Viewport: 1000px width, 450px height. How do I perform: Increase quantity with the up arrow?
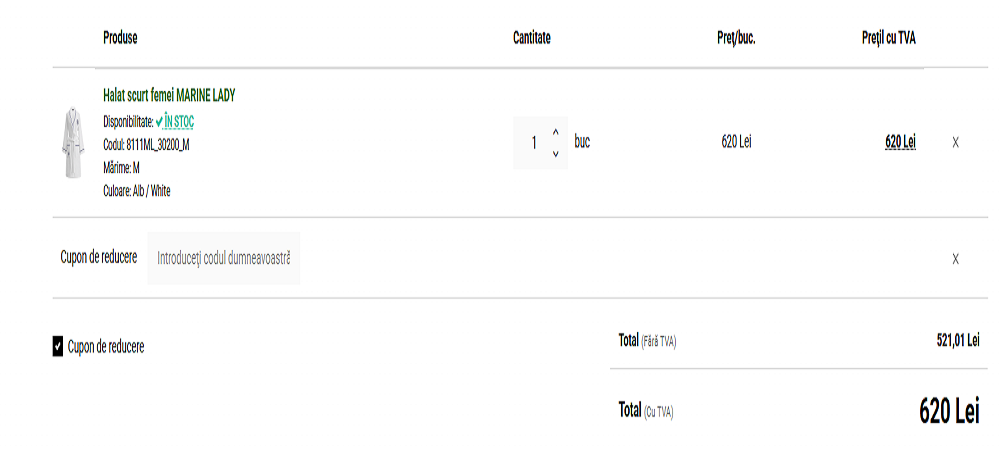pyautogui.click(x=555, y=132)
